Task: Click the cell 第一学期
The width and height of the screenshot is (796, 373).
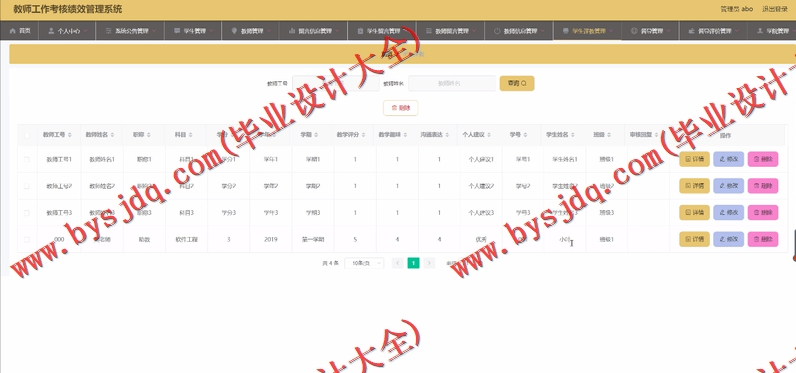Action: tap(313, 240)
